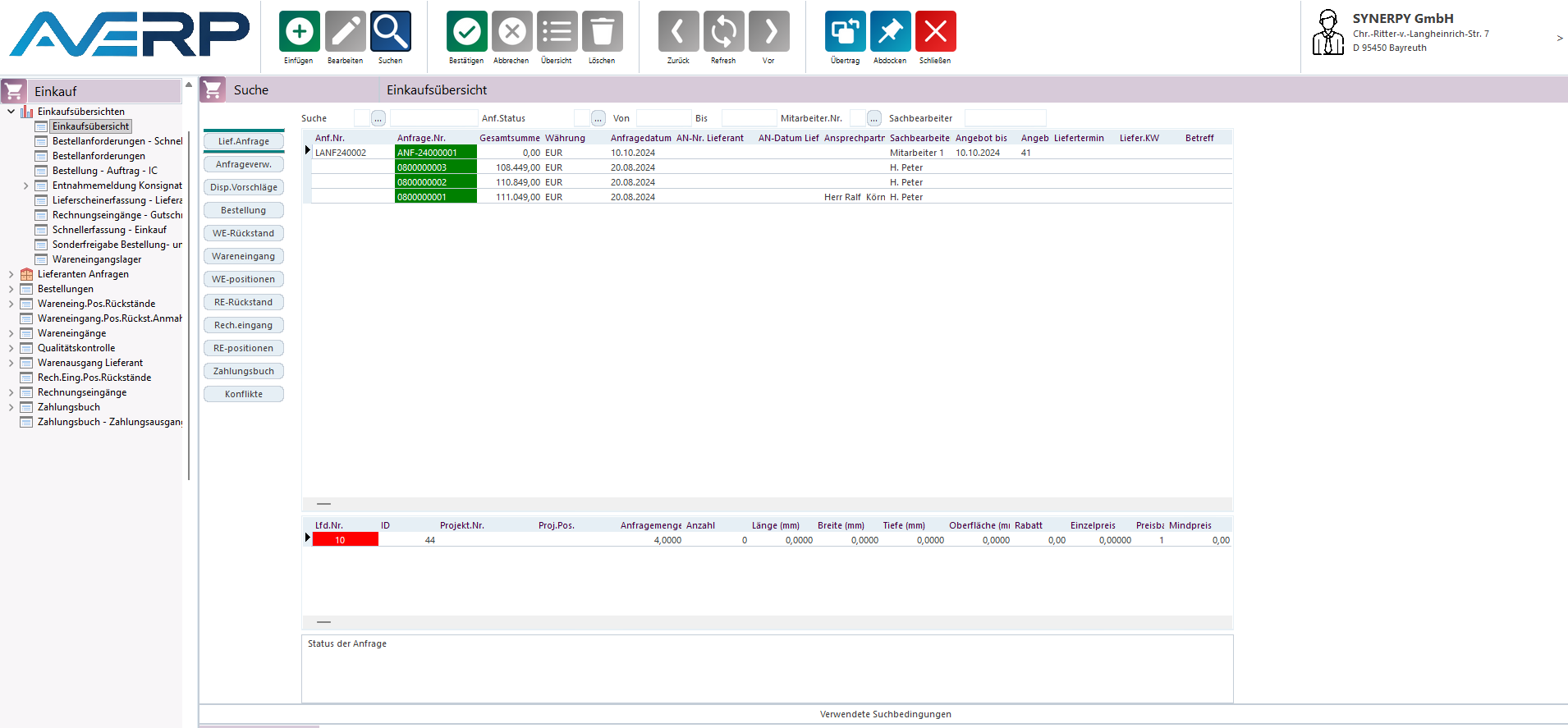Switch to the Bestellung side tab
This screenshot has width=1568, height=728.
click(x=244, y=210)
